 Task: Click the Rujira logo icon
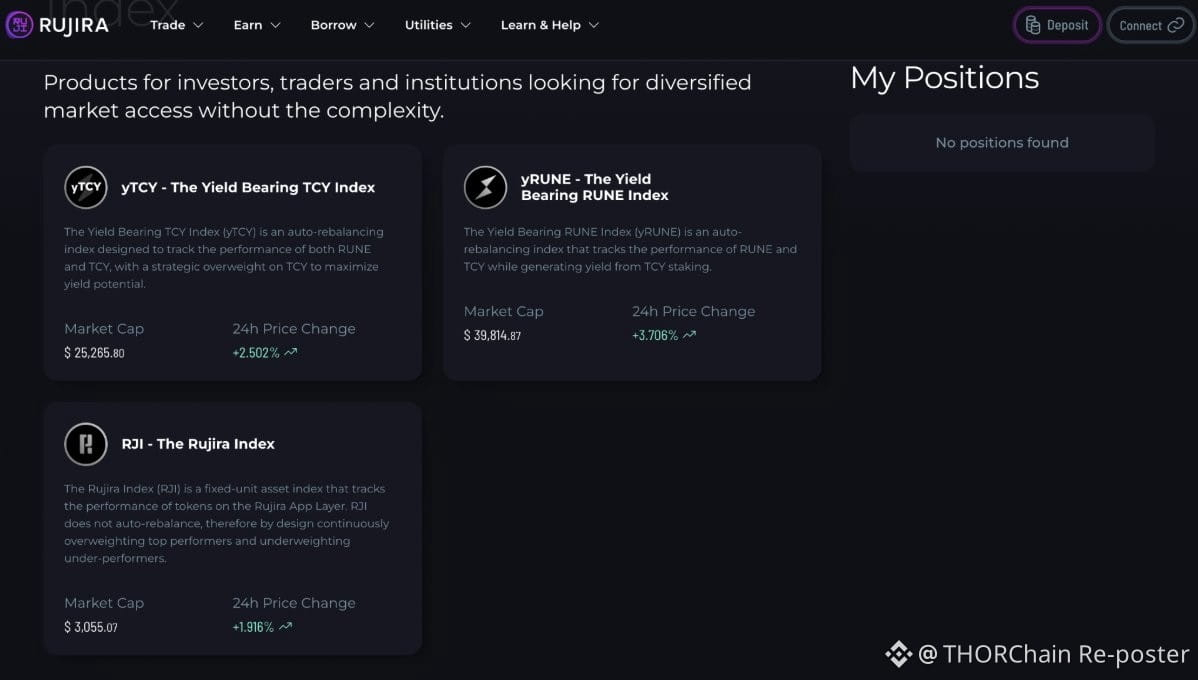[19, 25]
